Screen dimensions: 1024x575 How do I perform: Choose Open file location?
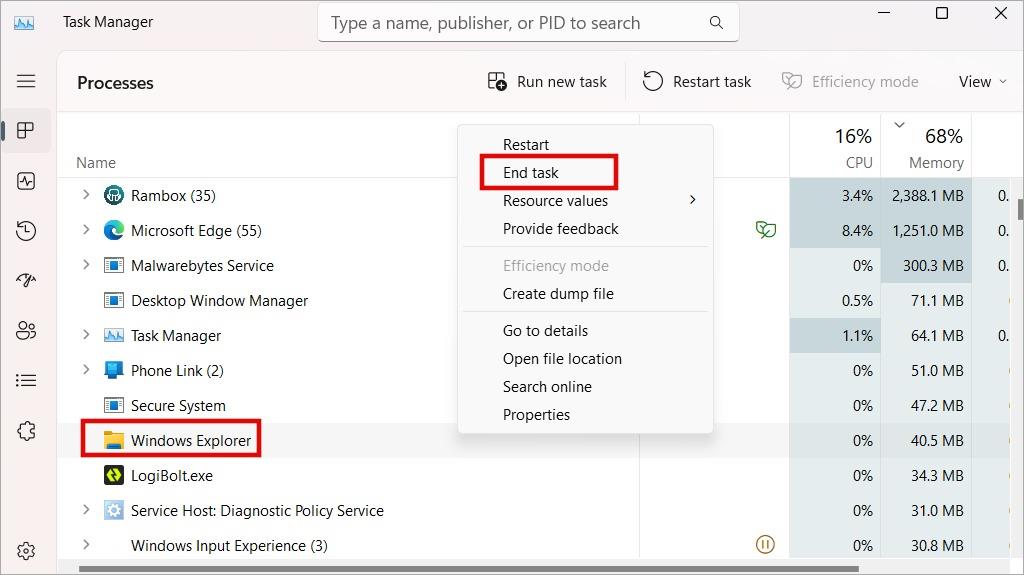click(x=585, y=359)
